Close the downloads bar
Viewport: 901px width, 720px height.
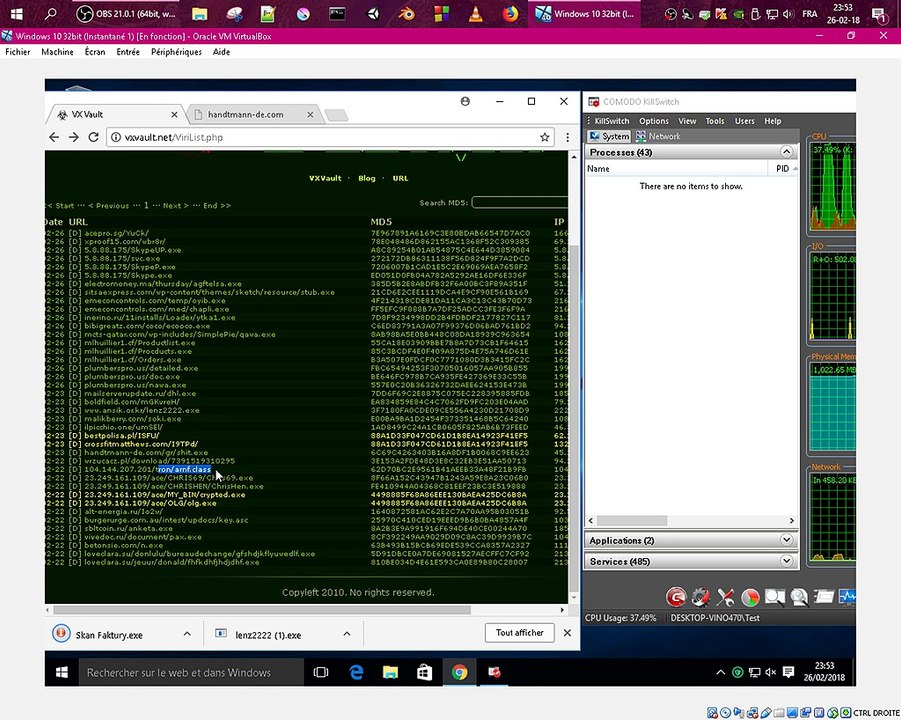567,633
